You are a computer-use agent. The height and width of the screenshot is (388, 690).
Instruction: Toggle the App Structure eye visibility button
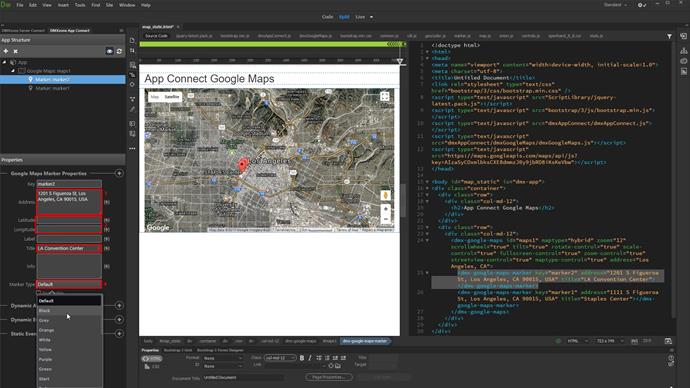coord(110,51)
